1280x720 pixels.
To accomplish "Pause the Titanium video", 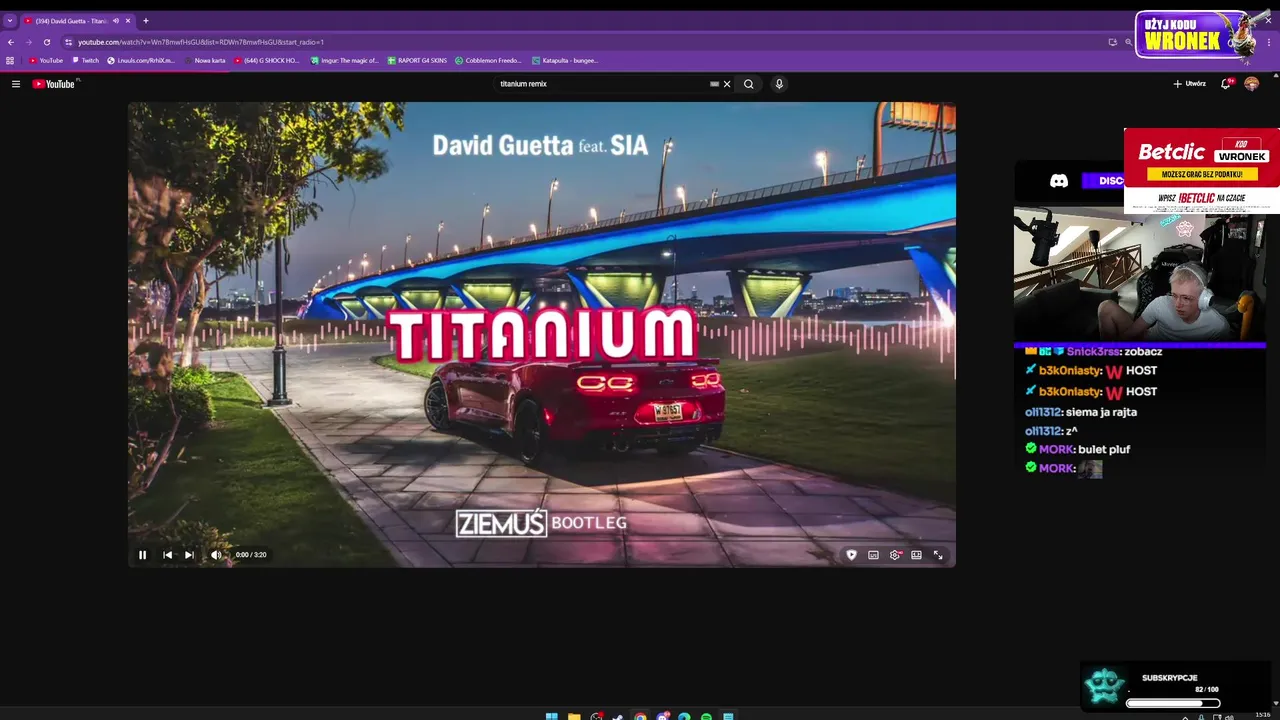I will (142, 555).
